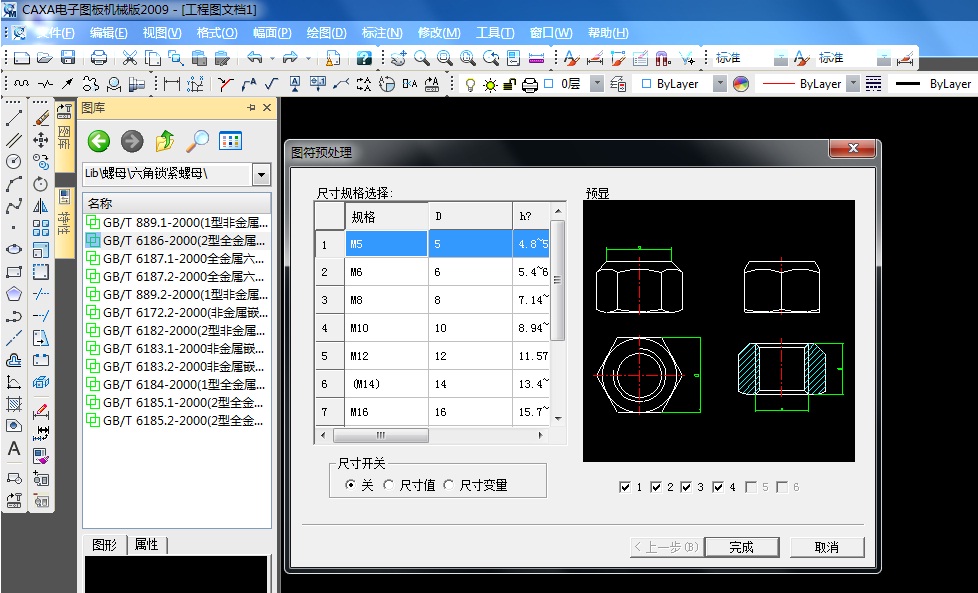Open the 工具(T) menu
Viewport: 978px width, 593px height.
click(495, 32)
